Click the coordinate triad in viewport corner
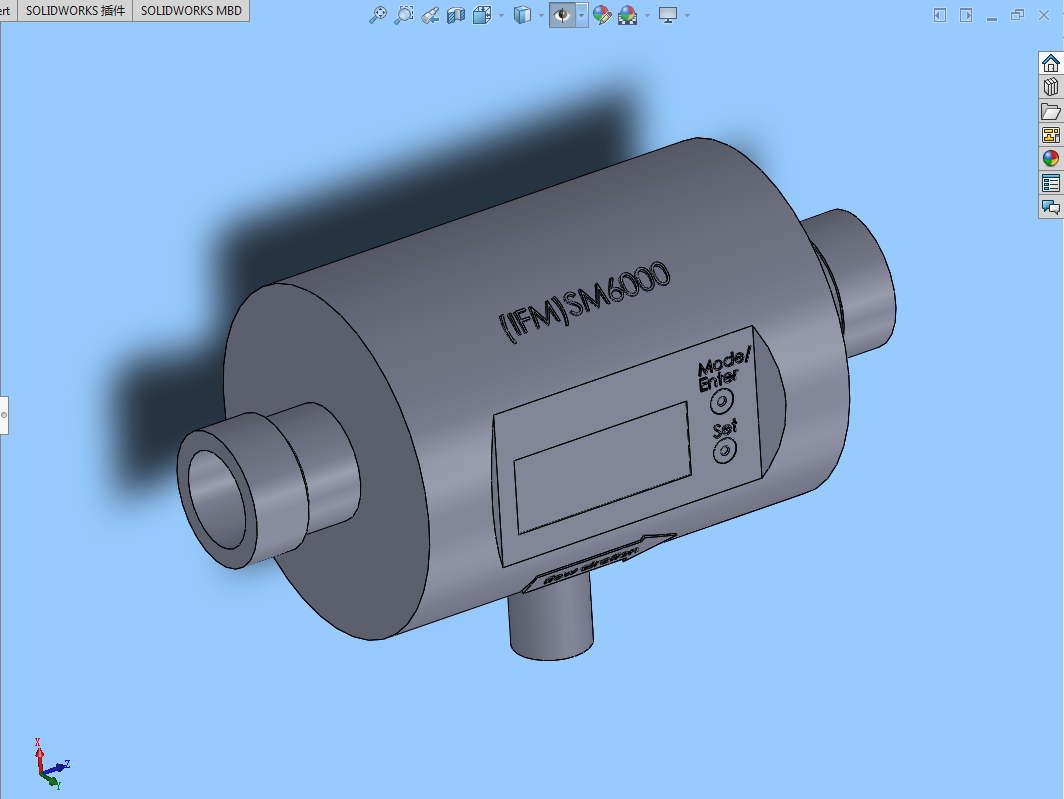The height and width of the screenshot is (799, 1064). (x=52, y=764)
